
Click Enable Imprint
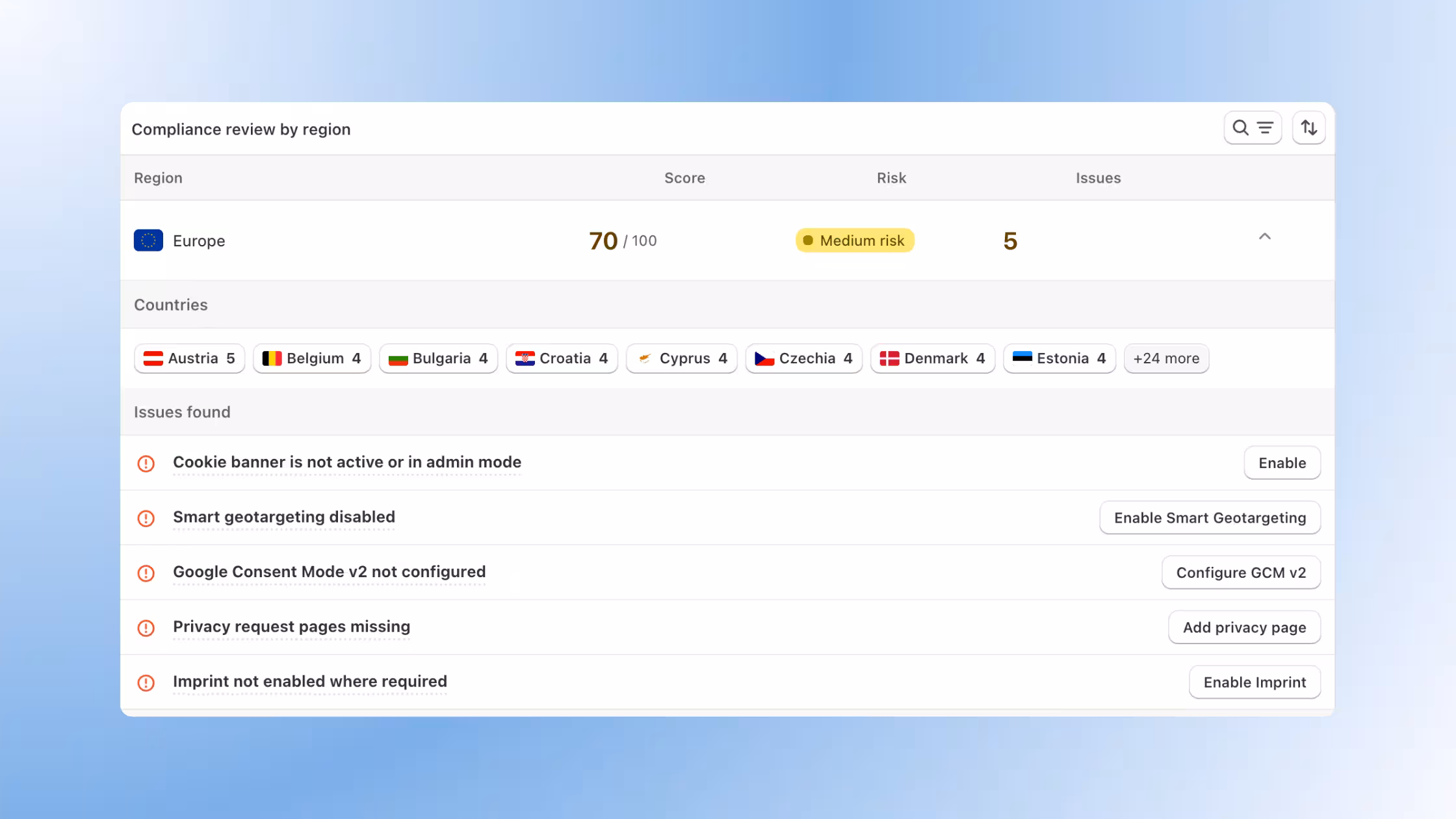click(1254, 682)
